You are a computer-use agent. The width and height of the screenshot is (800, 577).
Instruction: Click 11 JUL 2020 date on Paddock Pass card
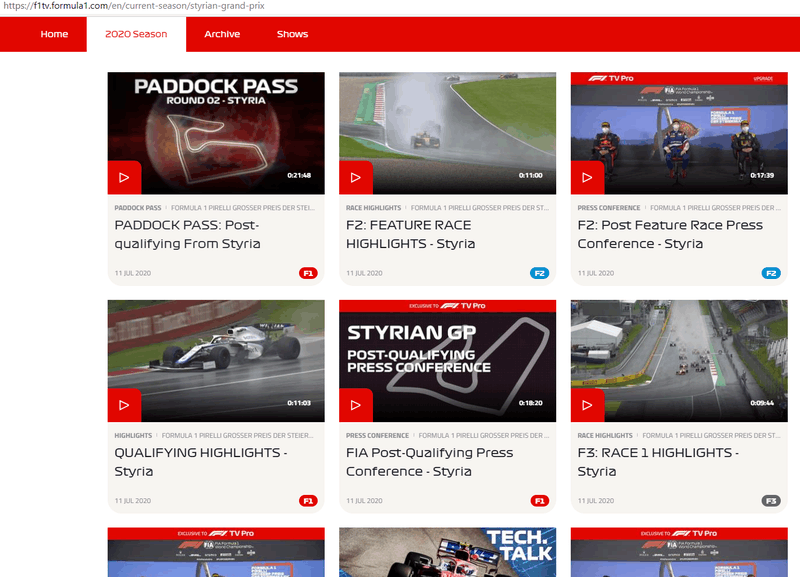click(x=133, y=273)
